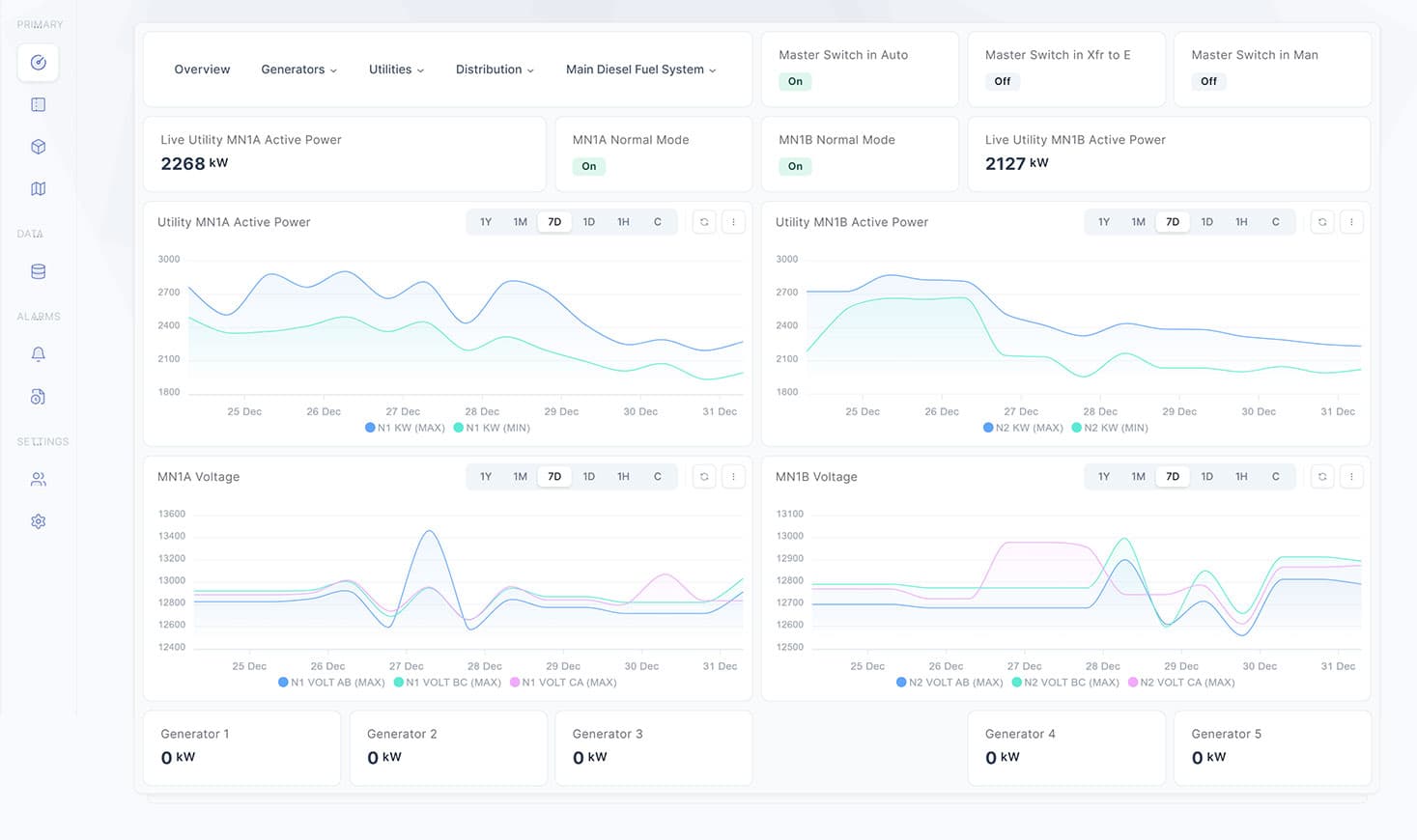Image resolution: width=1417 pixels, height=840 pixels.
Task: Hide N1 VOLT CA (MAX) series
Action: [563, 682]
